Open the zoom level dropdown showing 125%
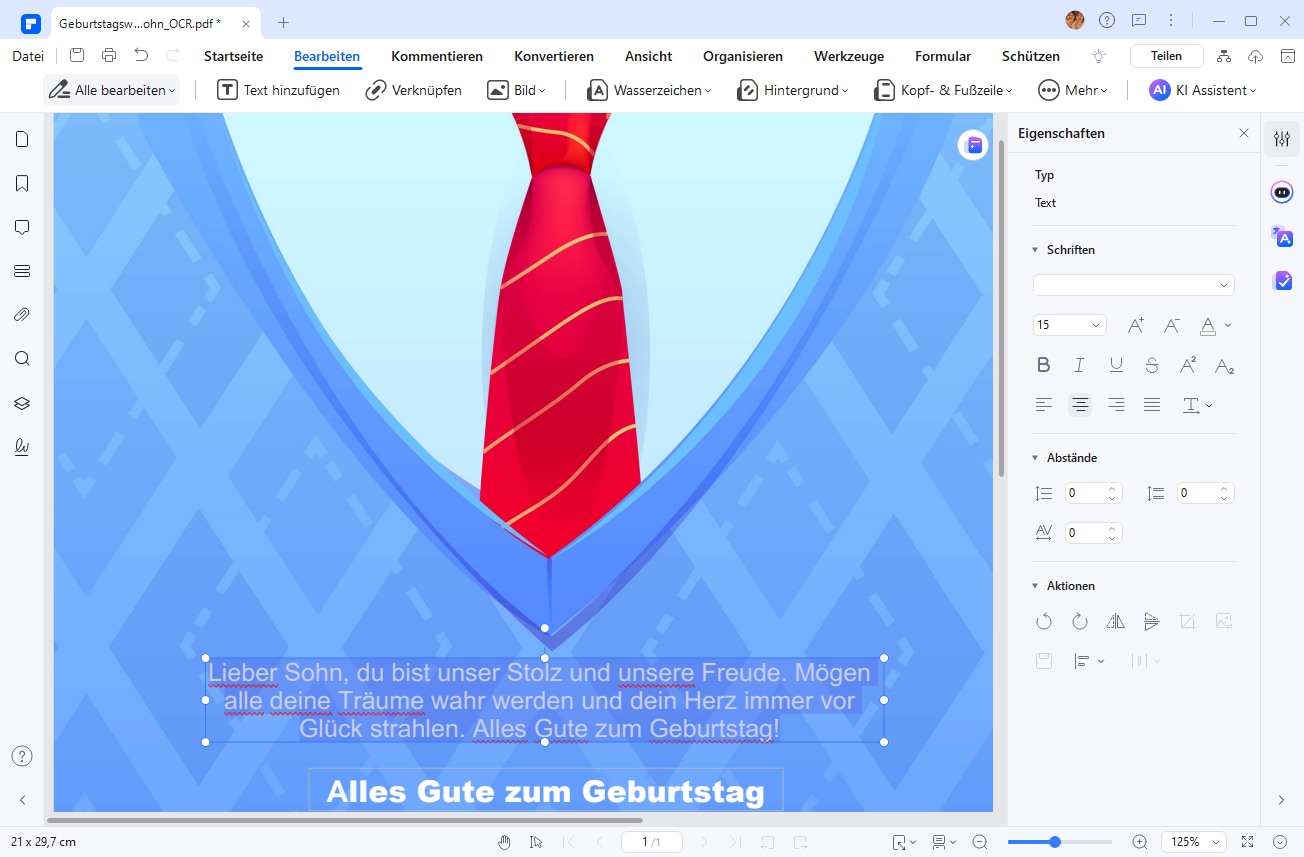Screen dimensions: 1304x857 (1194, 842)
